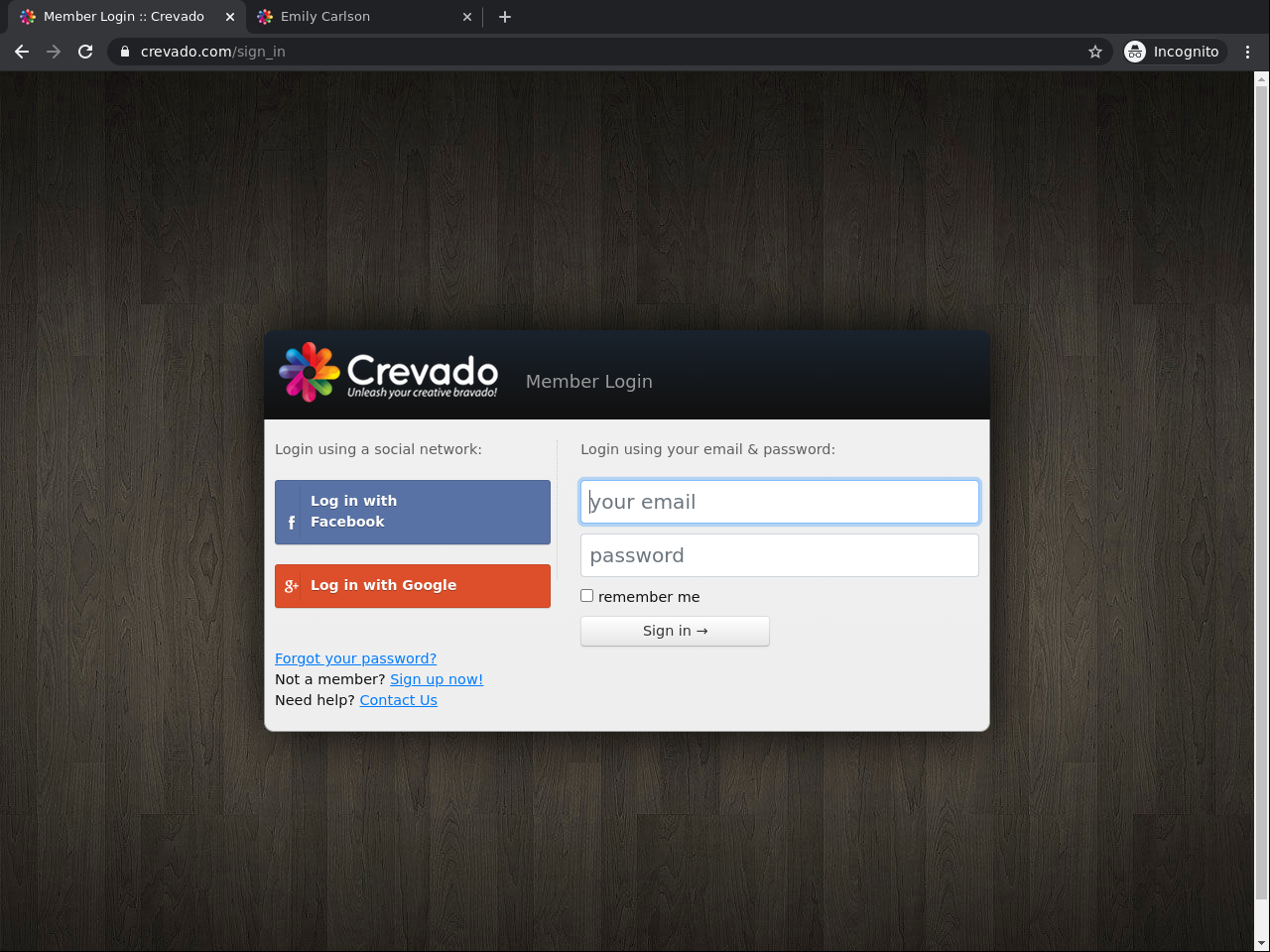Reload the Crevado sign-in page

pos(85,52)
